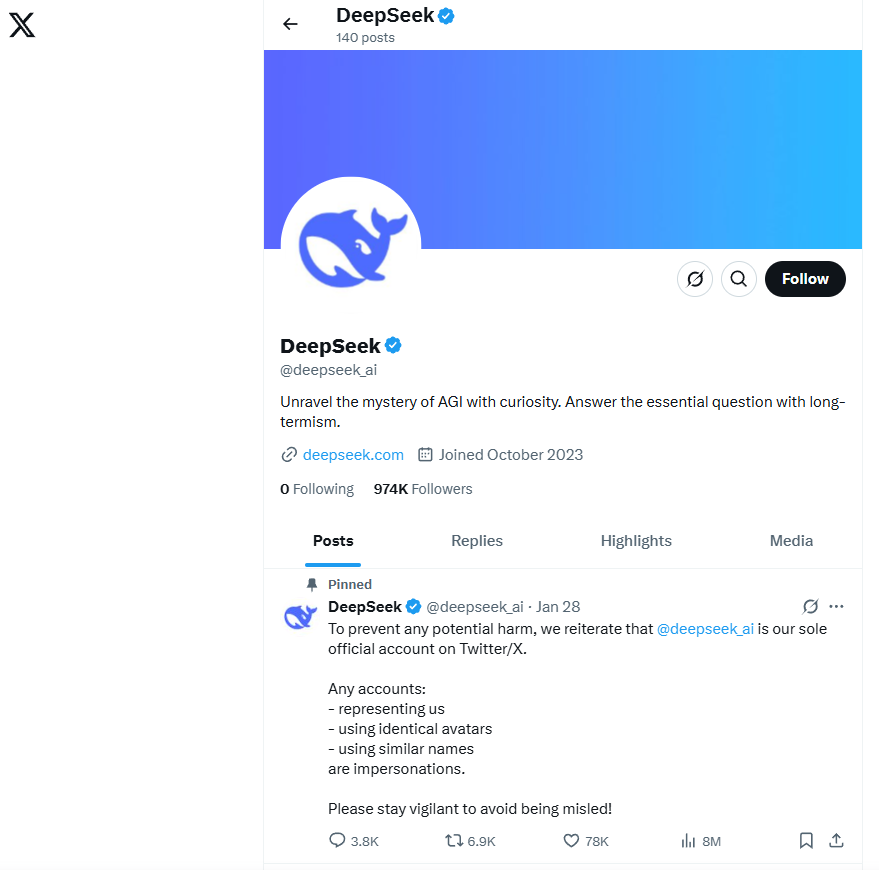Open the deepseek.com website link
The height and width of the screenshot is (870, 879).
click(353, 455)
